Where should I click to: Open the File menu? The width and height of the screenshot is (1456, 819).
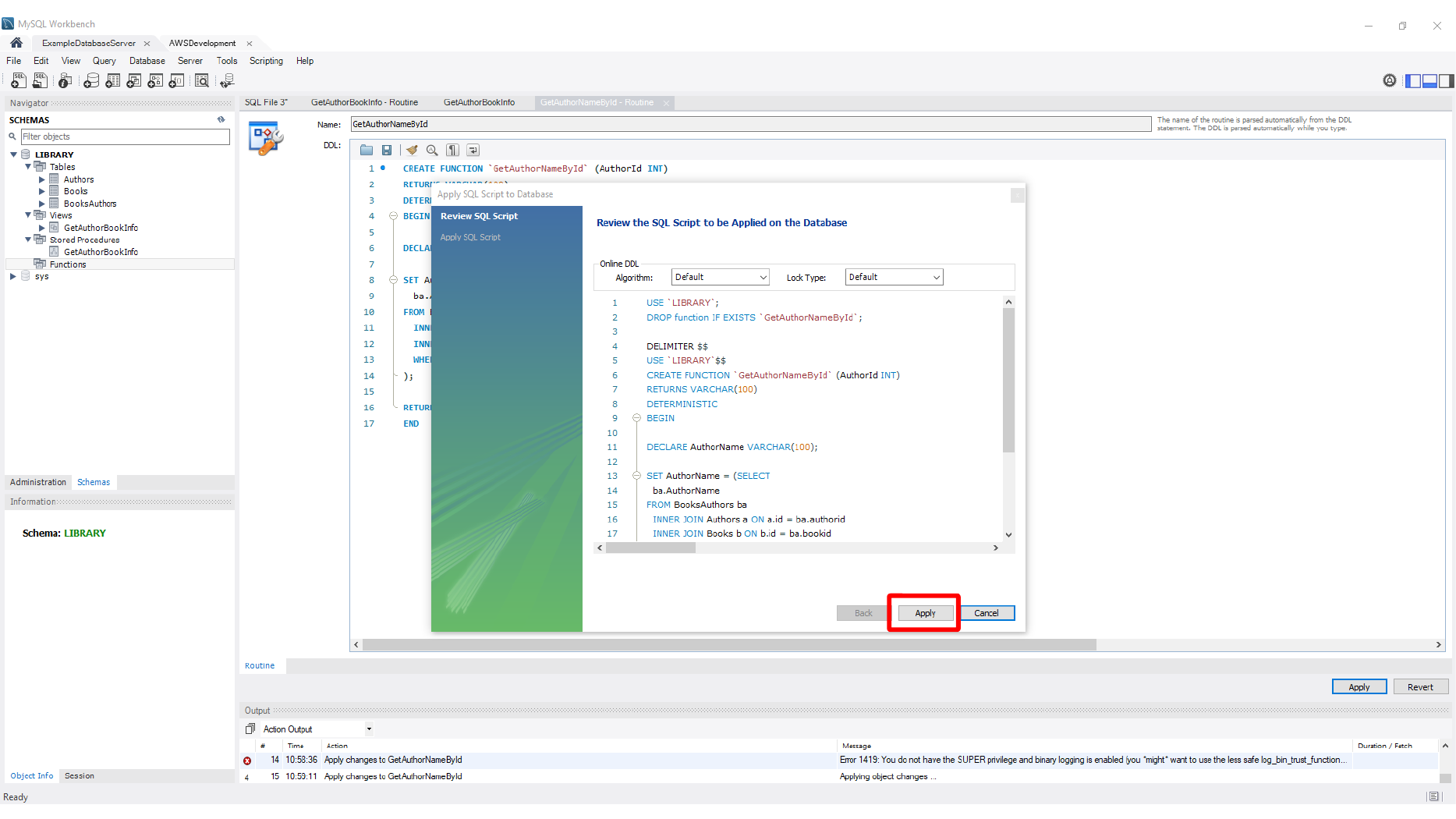[x=14, y=61]
